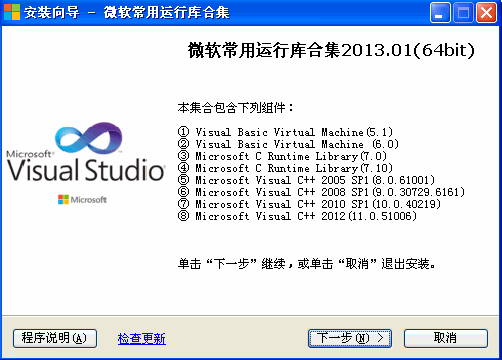Select the Visual Basic Virtual Machine(5.1) line
This screenshot has height=360, width=502.
click(x=285, y=132)
